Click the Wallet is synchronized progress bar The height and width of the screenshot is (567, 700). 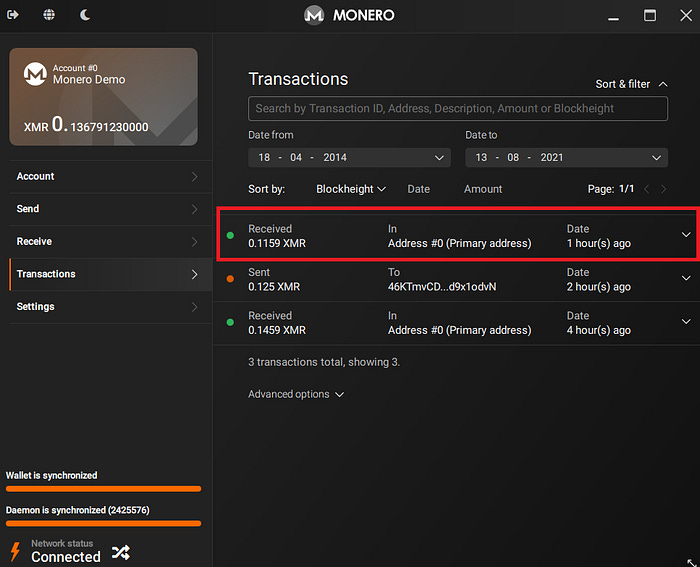pyautogui.click(x=104, y=489)
